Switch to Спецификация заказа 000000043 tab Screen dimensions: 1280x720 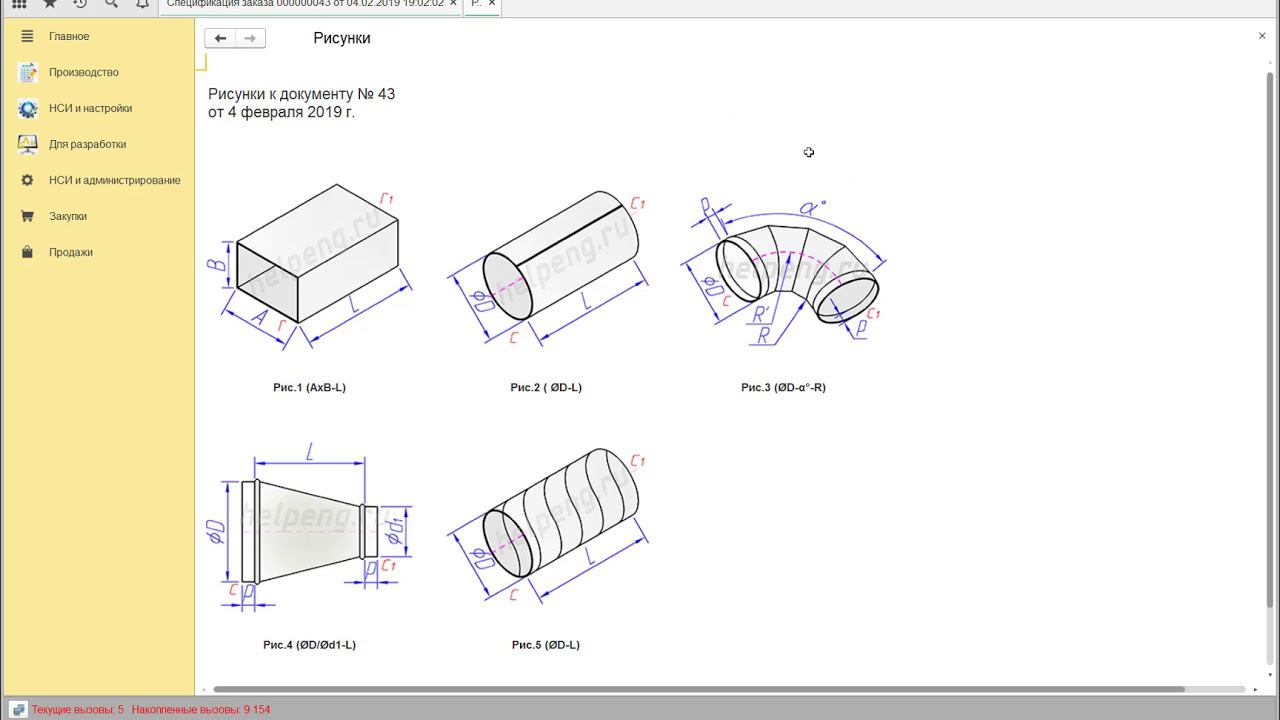[305, 4]
